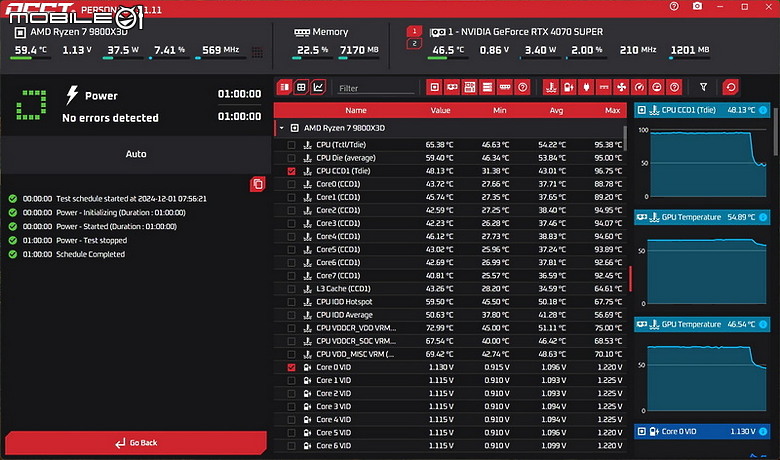Viewport: 780px width, 460px height.
Task: Click inside the Filter text field
Action: tap(376, 88)
